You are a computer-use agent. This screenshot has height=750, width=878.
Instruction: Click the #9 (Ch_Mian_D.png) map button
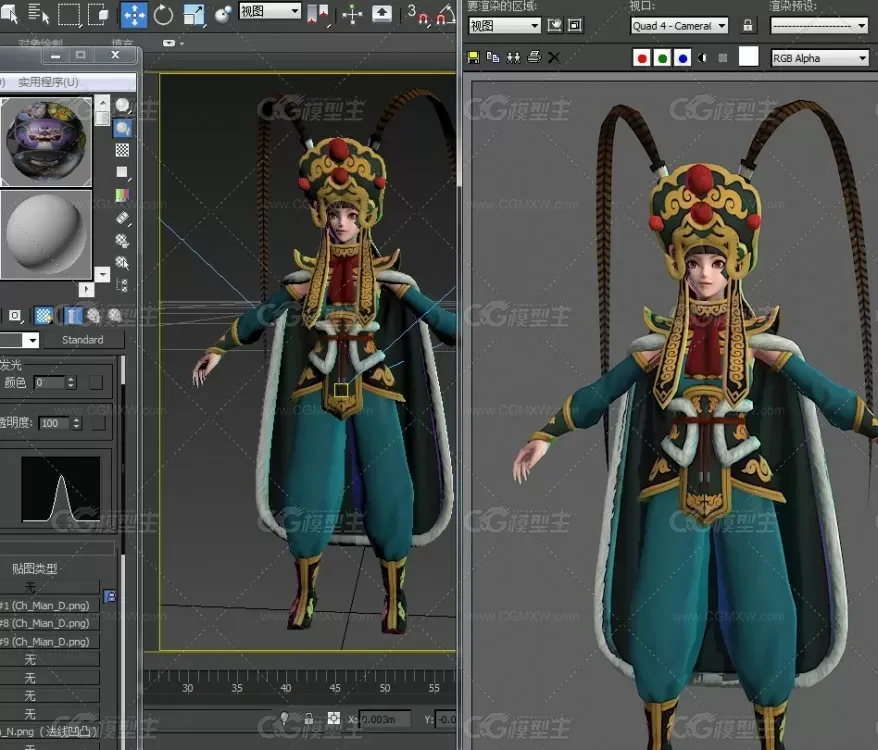pos(49,642)
